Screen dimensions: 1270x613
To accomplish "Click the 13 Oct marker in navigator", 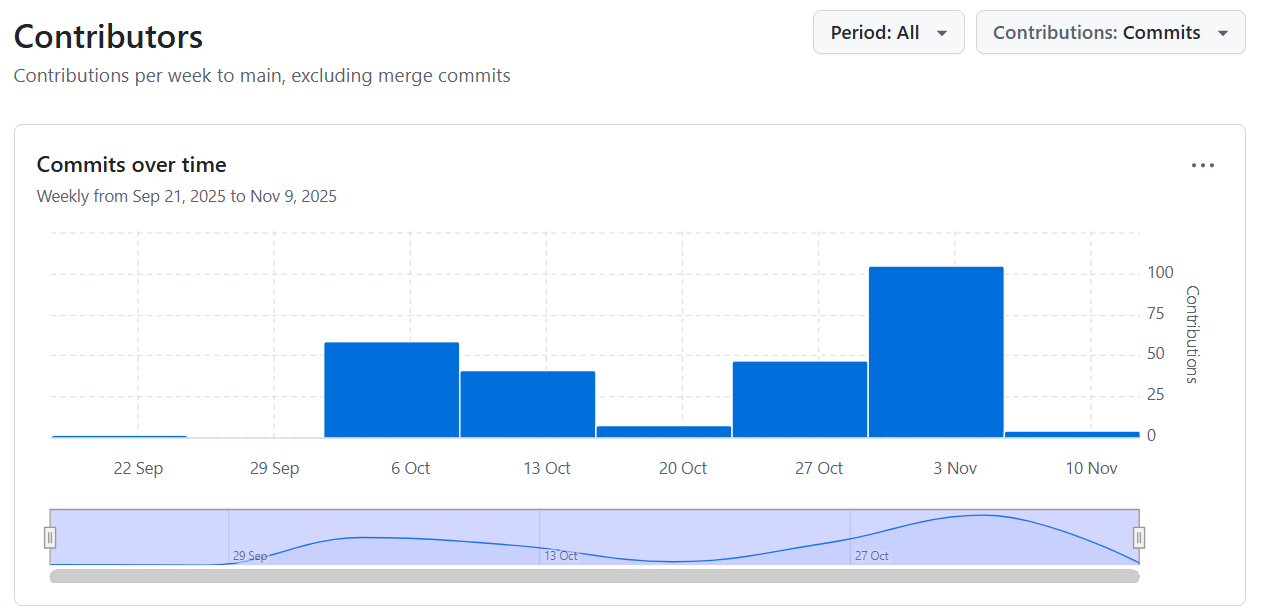I will [x=560, y=556].
